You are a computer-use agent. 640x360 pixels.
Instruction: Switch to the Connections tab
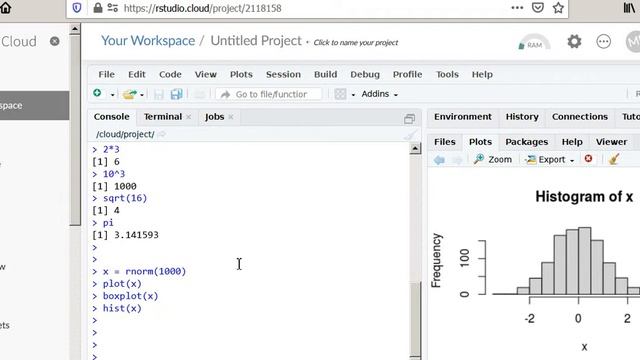coord(580,117)
